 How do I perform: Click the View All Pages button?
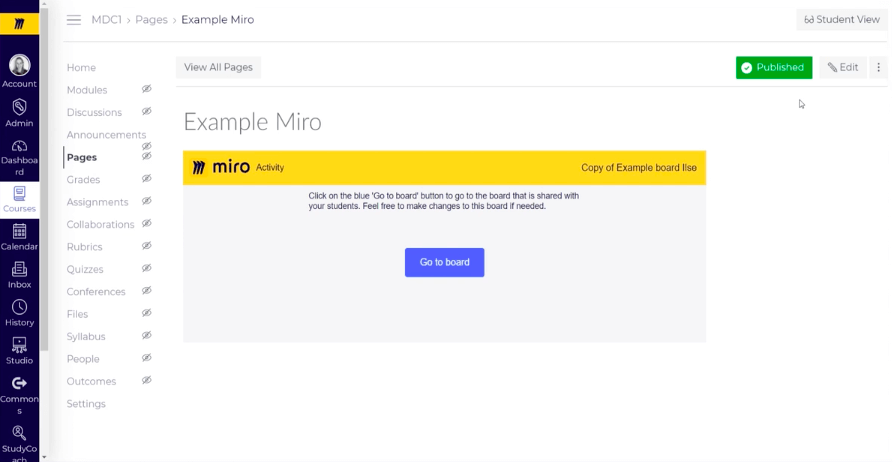click(218, 67)
